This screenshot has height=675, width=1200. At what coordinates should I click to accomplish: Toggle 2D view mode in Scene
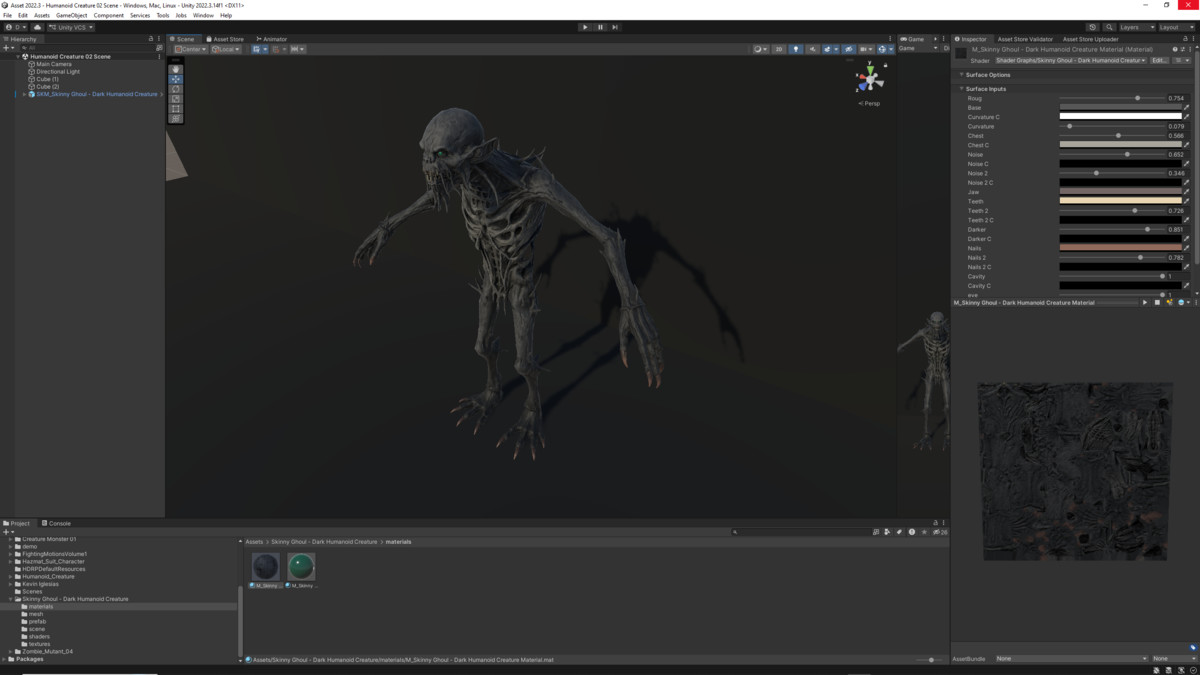[x=779, y=49]
